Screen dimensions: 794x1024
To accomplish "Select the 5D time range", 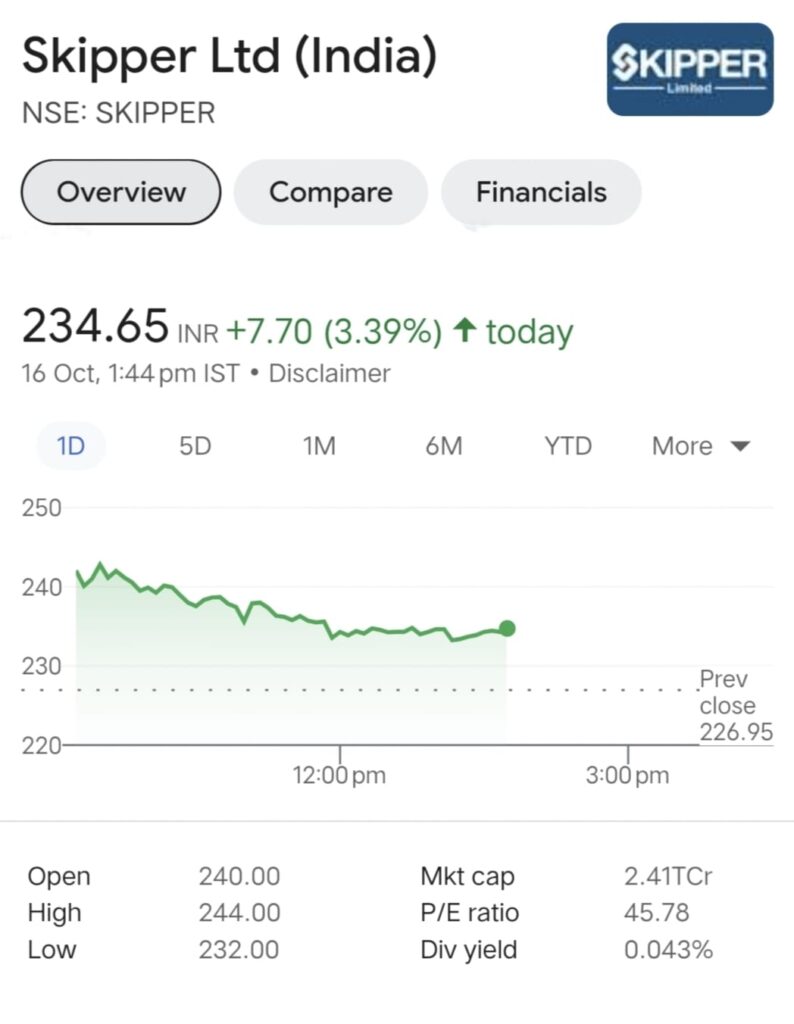I will [195, 446].
